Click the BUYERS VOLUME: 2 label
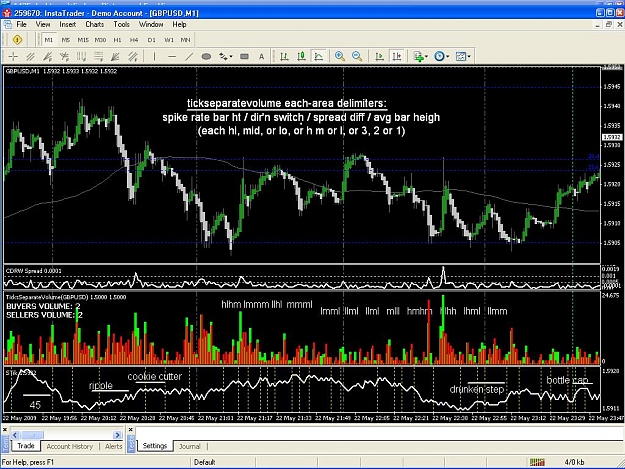Image resolution: width=625 pixels, height=469 pixels. [43, 306]
